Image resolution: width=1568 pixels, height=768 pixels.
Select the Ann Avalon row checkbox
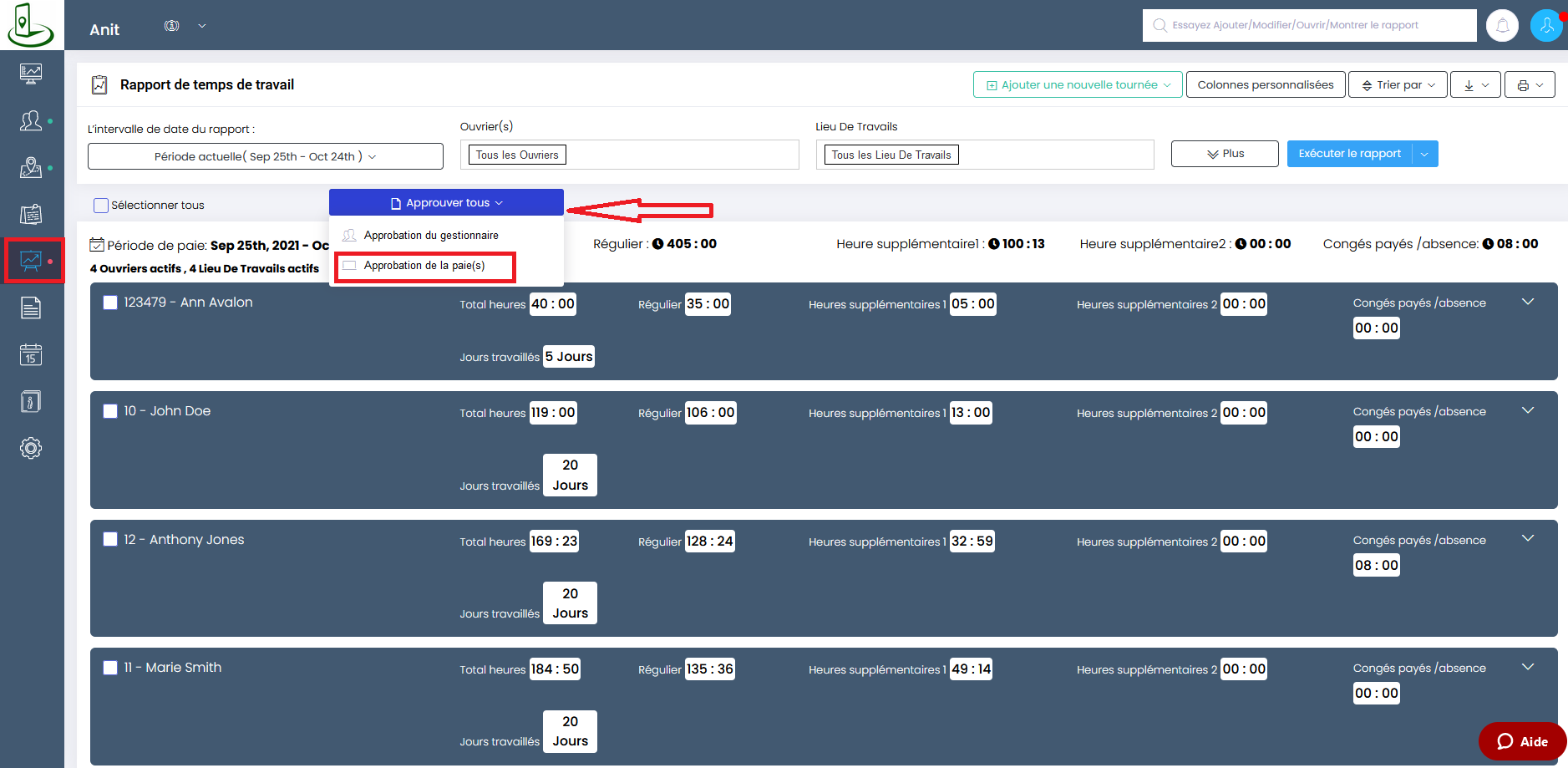[110, 303]
